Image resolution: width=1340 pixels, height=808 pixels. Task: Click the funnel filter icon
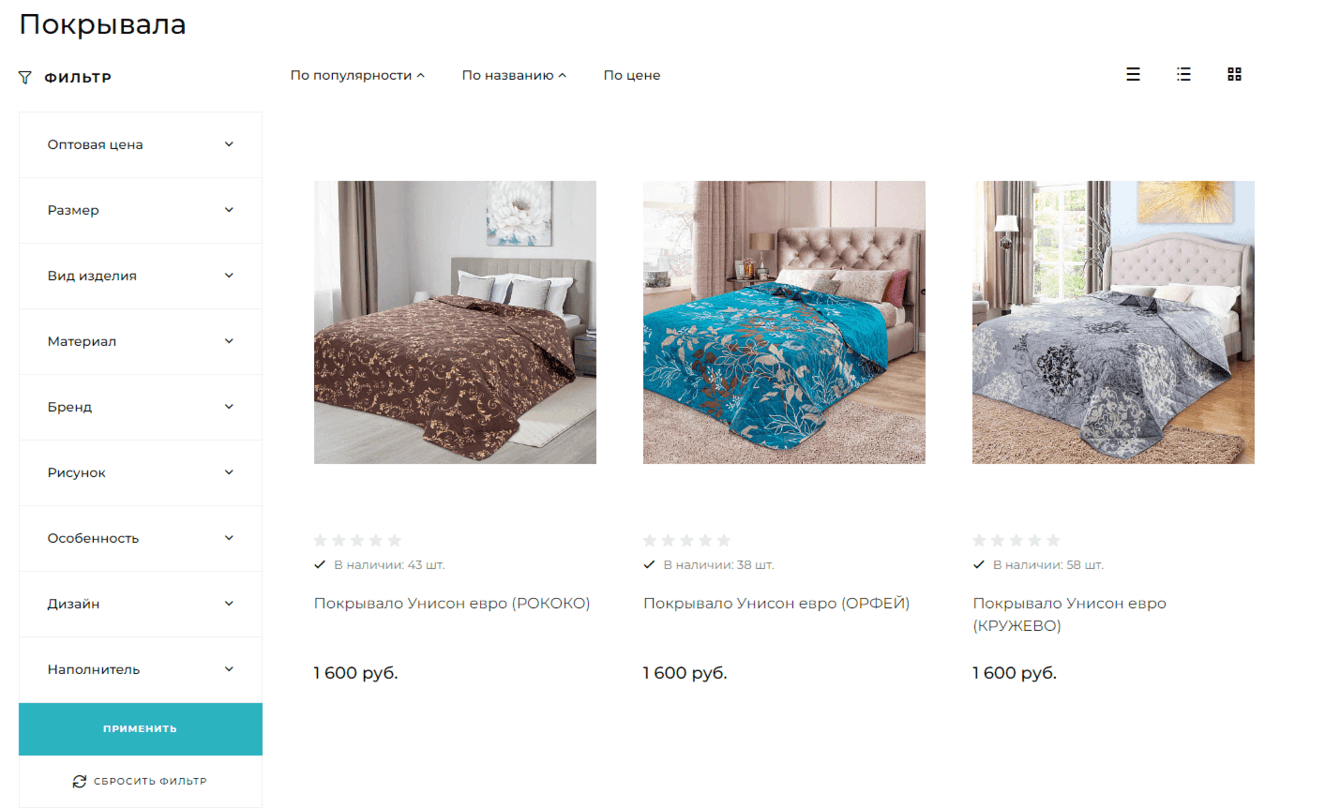pos(25,77)
